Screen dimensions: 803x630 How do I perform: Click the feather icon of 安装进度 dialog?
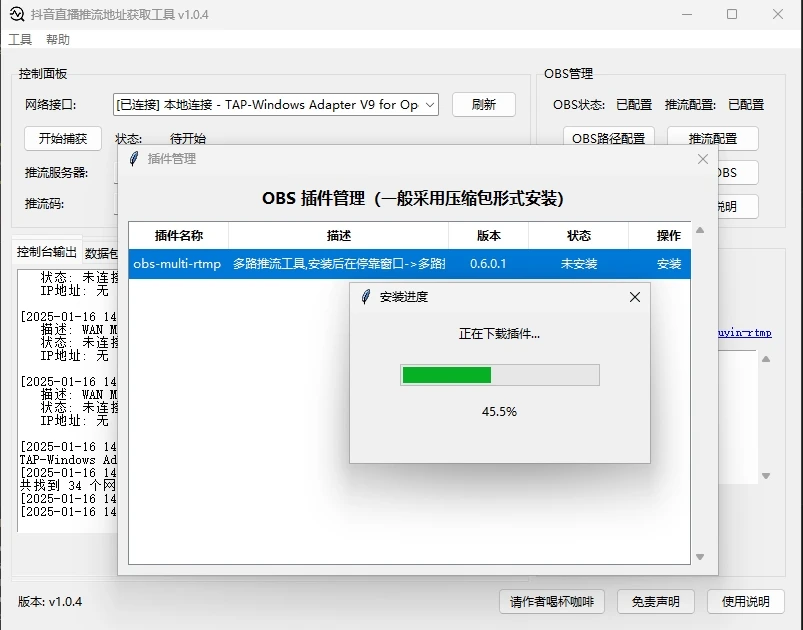[366, 297]
